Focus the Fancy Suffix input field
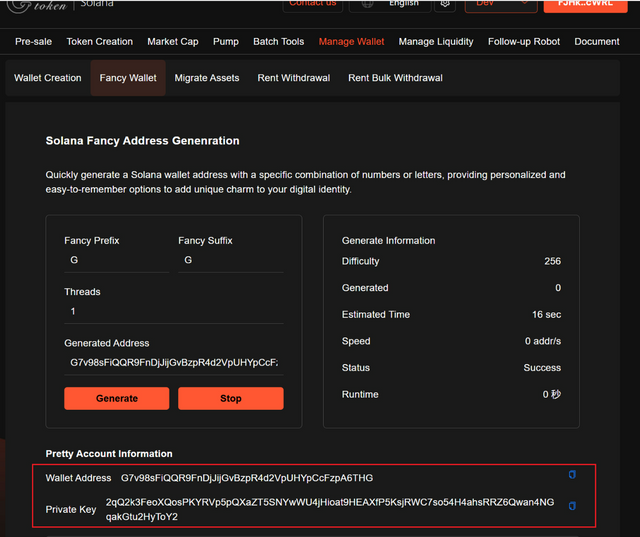The height and width of the screenshot is (537, 640). [231, 260]
